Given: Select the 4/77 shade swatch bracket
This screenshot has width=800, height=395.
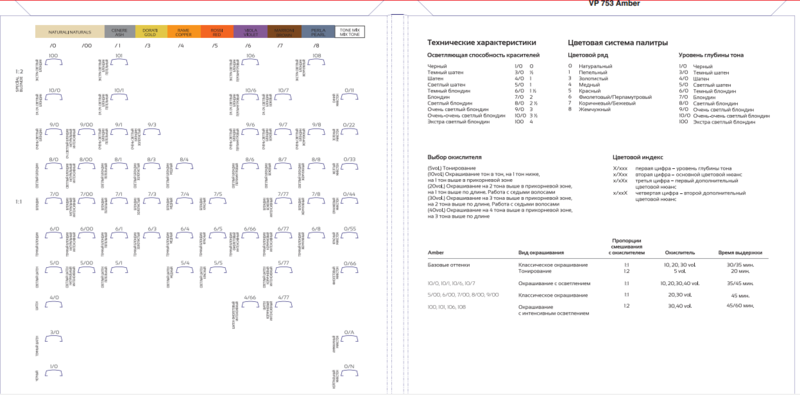Looking at the screenshot, I should (284, 305).
